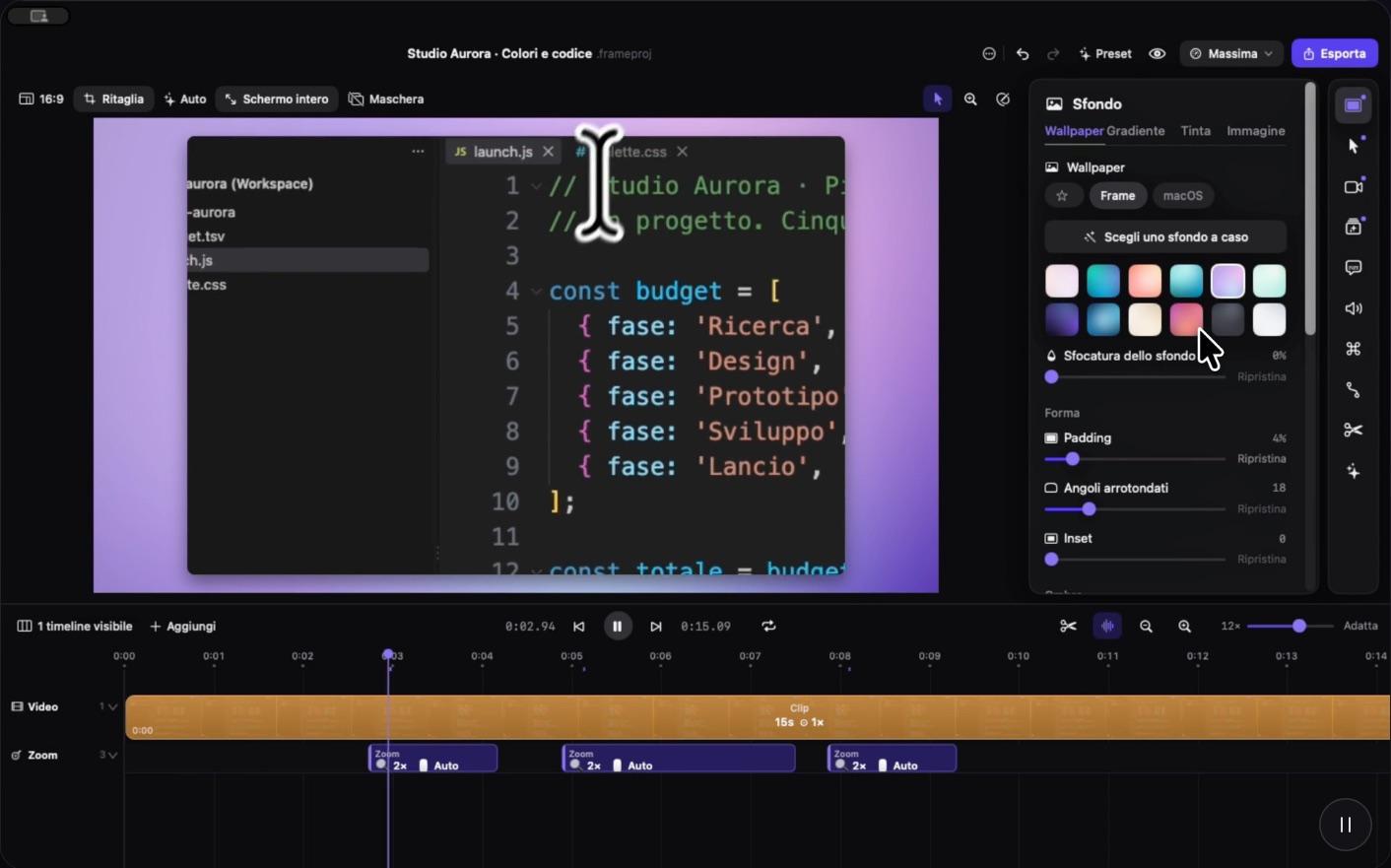Click the timeline split scissors icon
The height and width of the screenshot is (868, 1391).
pyautogui.click(x=1068, y=627)
